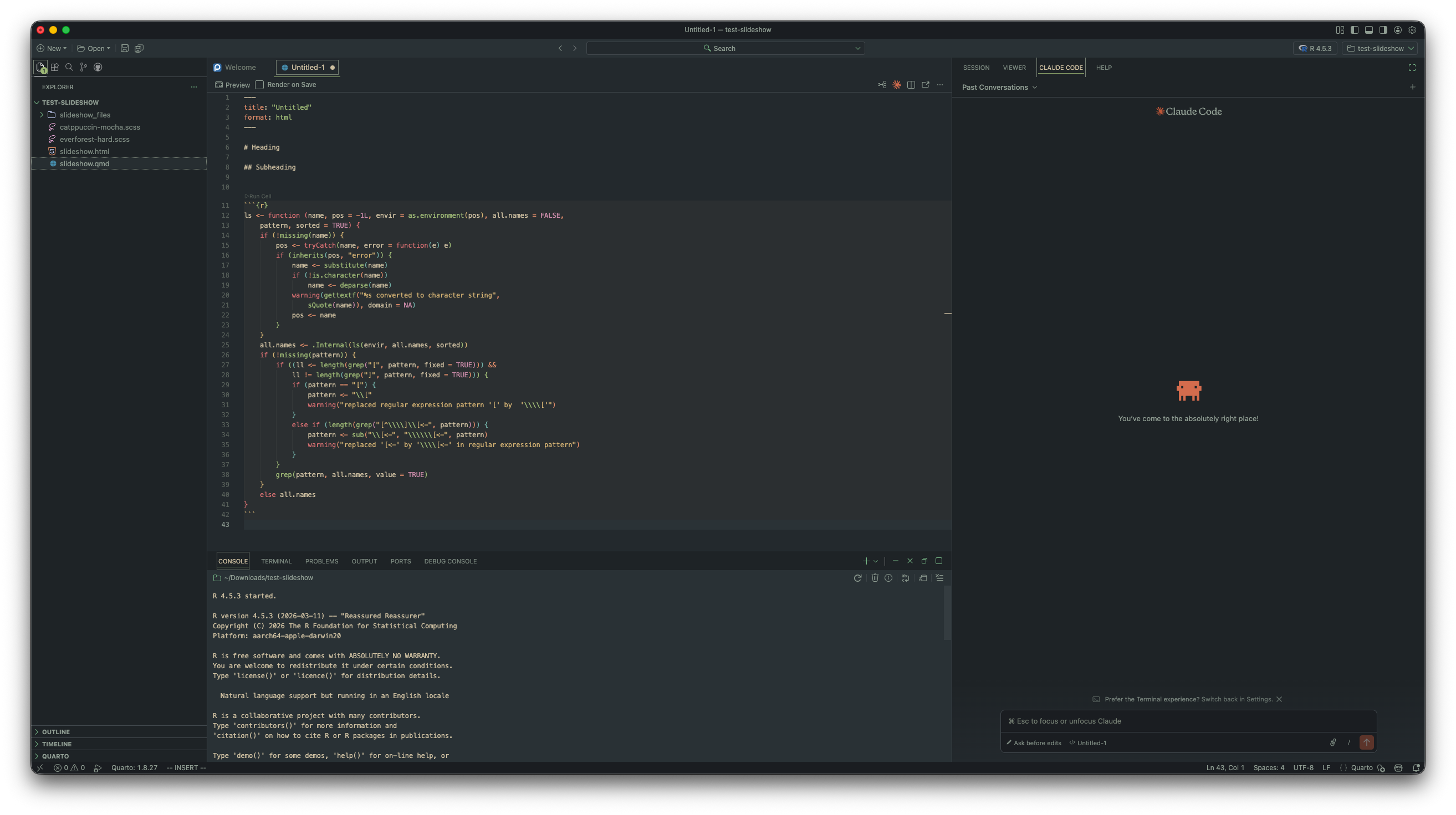This screenshot has height=815, width=1456.
Task: Open the Source Control view icon
Action: (84, 67)
